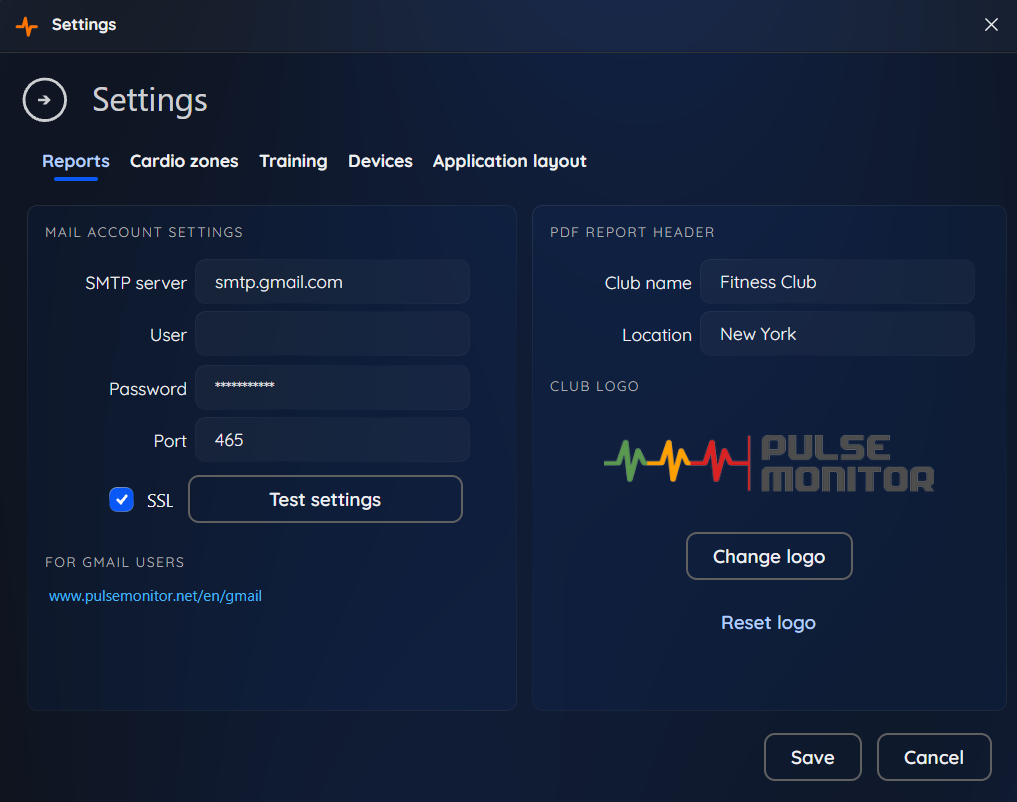Viewport: 1017px width, 802px height.
Task: Select the Port field showing 465
Action: [332, 440]
